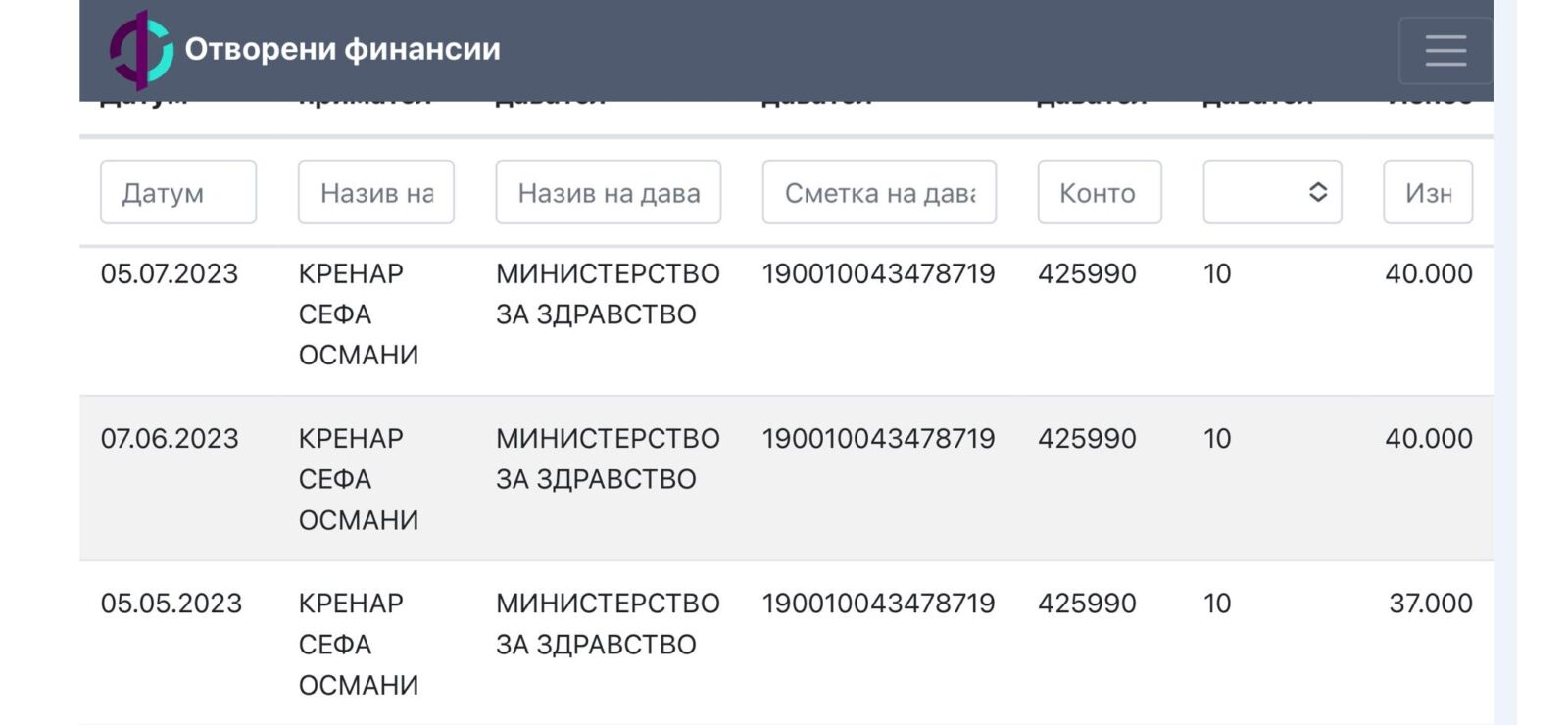Expand the empty filter dropdown selector
This screenshot has width=1568, height=725.
point(1272,192)
